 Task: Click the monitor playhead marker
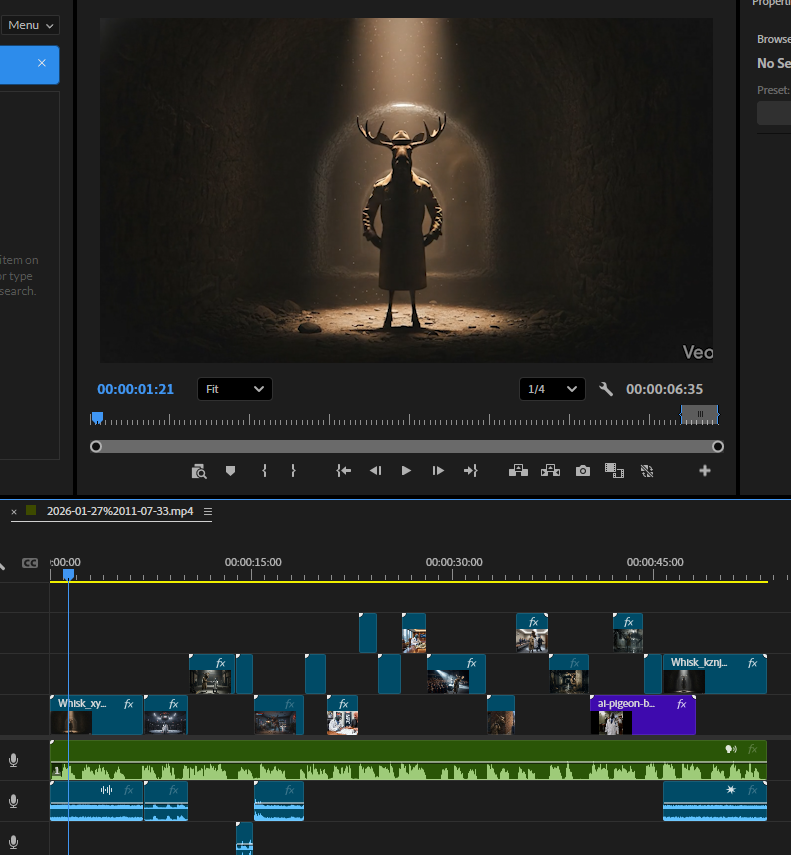(x=98, y=418)
